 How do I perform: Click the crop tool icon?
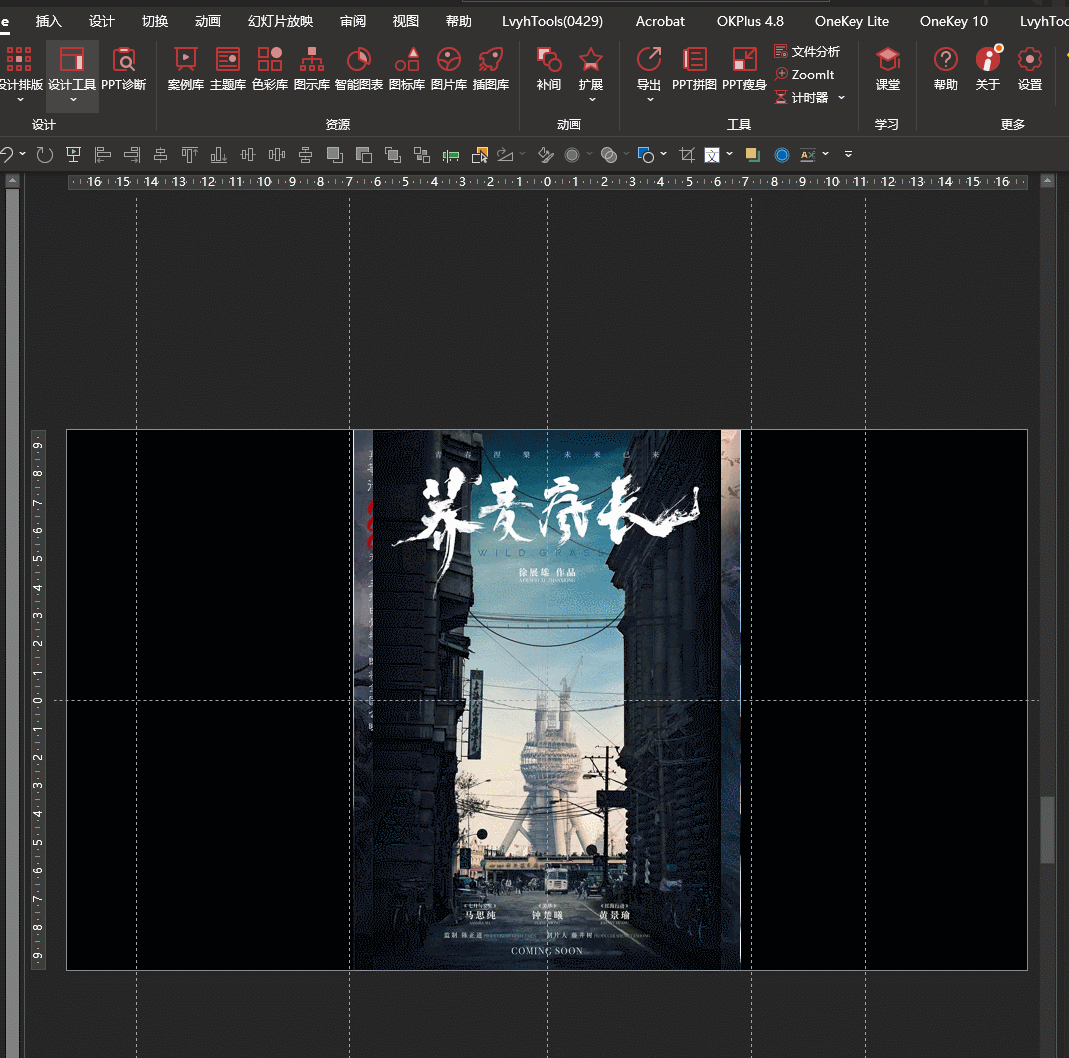pyautogui.click(x=687, y=155)
